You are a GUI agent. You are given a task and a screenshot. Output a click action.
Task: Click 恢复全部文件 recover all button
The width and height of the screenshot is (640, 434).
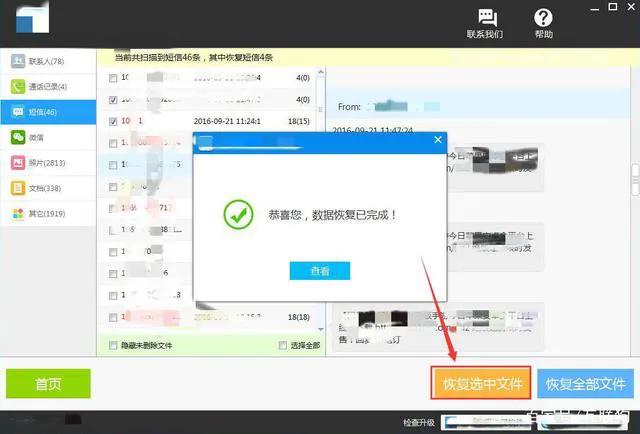tap(586, 383)
